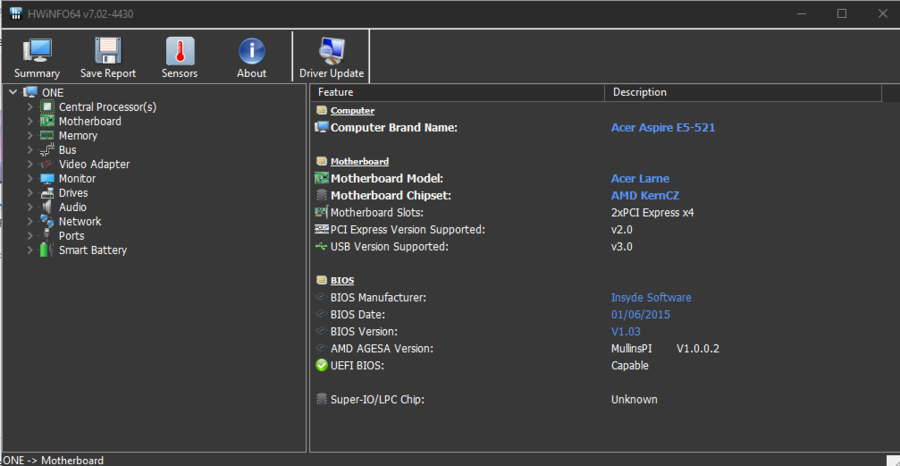Expand the Motherboard node arrow
The width and height of the screenshot is (900, 466).
[30, 121]
